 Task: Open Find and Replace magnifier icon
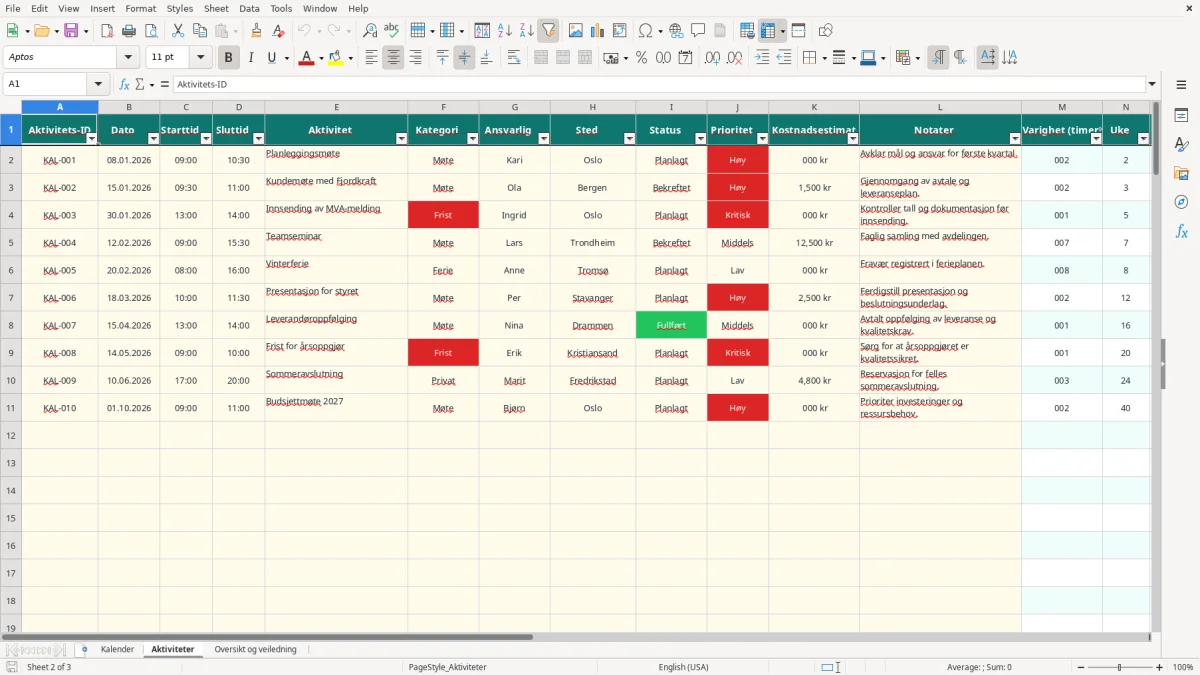tap(370, 31)
